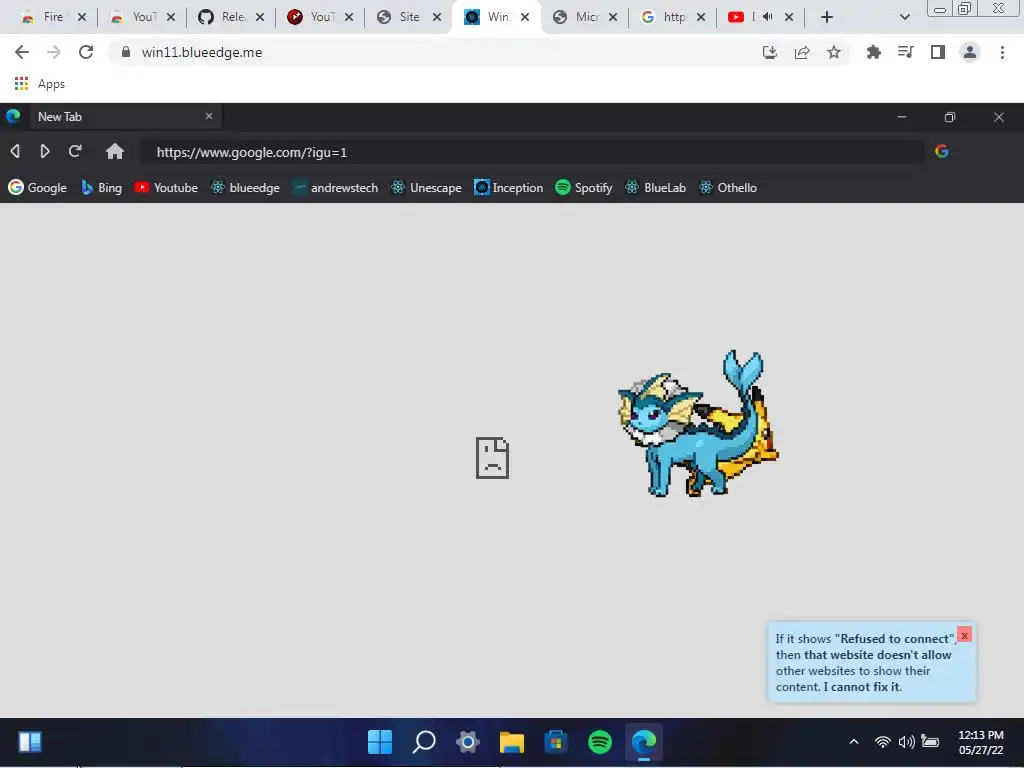Viewport: 1024px width, 768px height.
Task: Dismiss the Refused to connect notice
Action: [964, 635]
